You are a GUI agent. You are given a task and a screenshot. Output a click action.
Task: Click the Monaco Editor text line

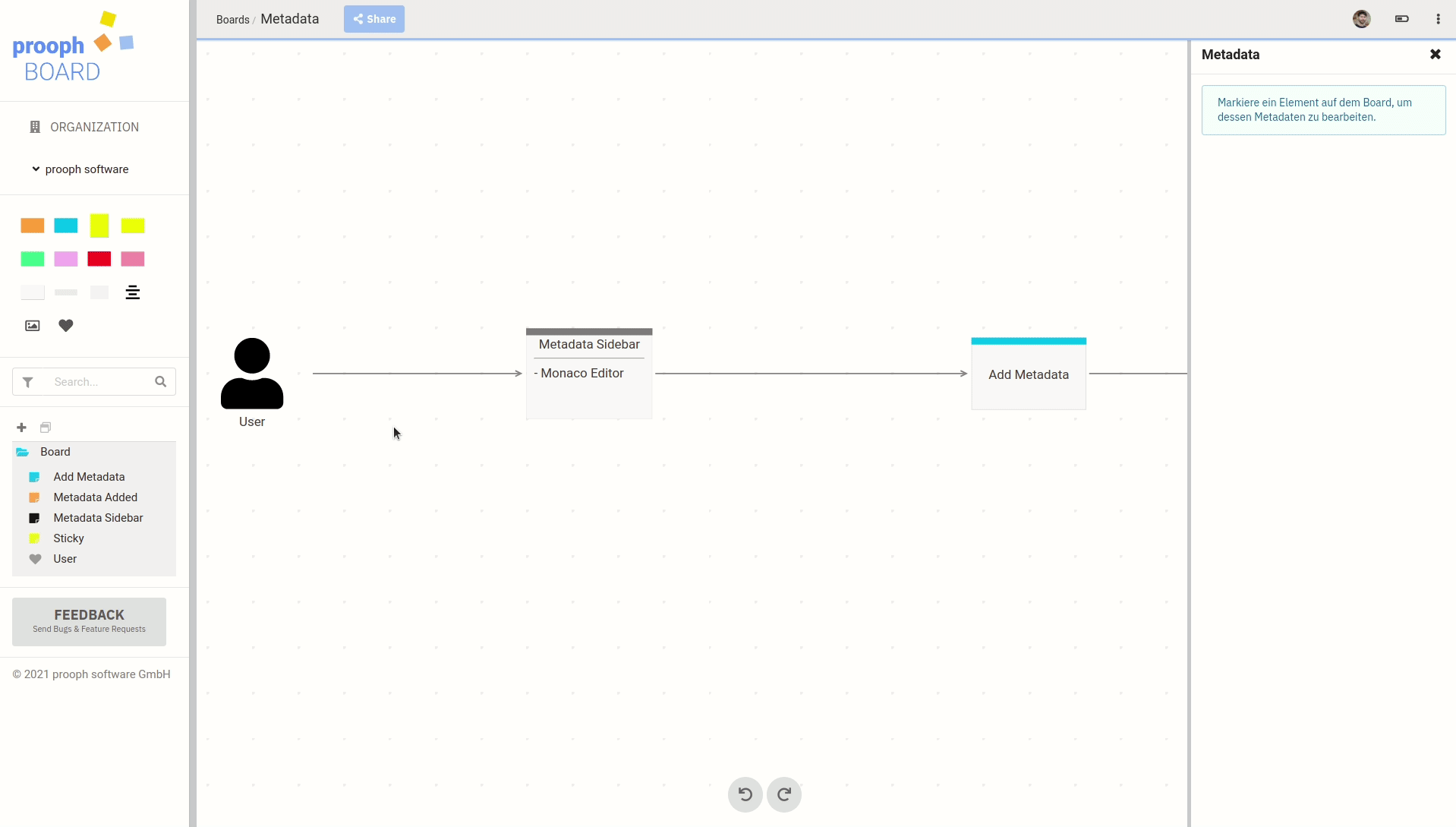coord(578,373)
